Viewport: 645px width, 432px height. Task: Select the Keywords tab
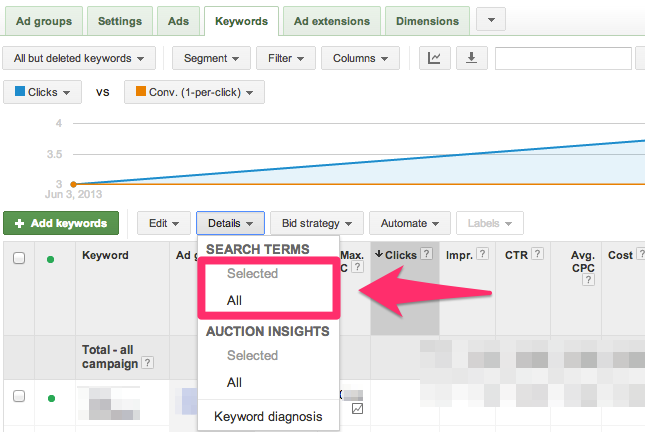tap(241, 21)
